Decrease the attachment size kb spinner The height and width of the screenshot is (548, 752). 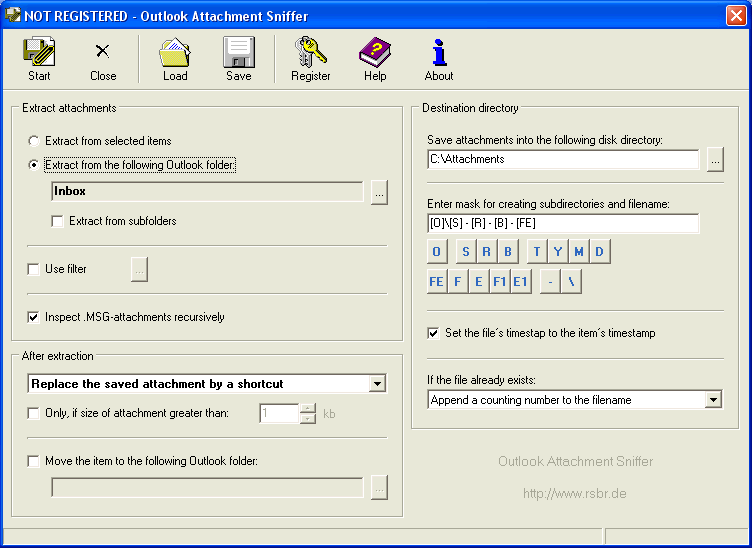(x=308, y=419)
